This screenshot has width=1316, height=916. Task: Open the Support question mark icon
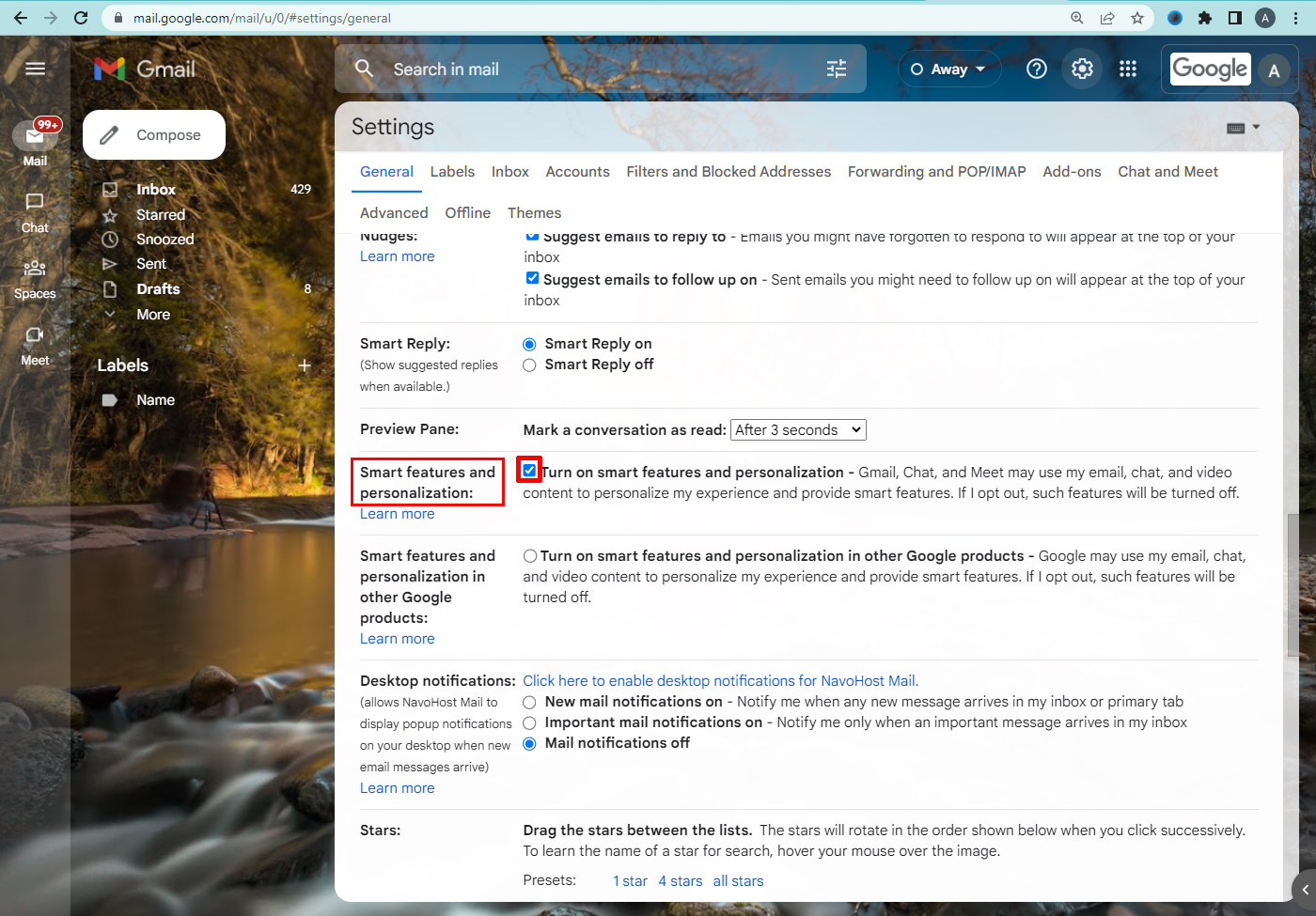click(1037, 69)
